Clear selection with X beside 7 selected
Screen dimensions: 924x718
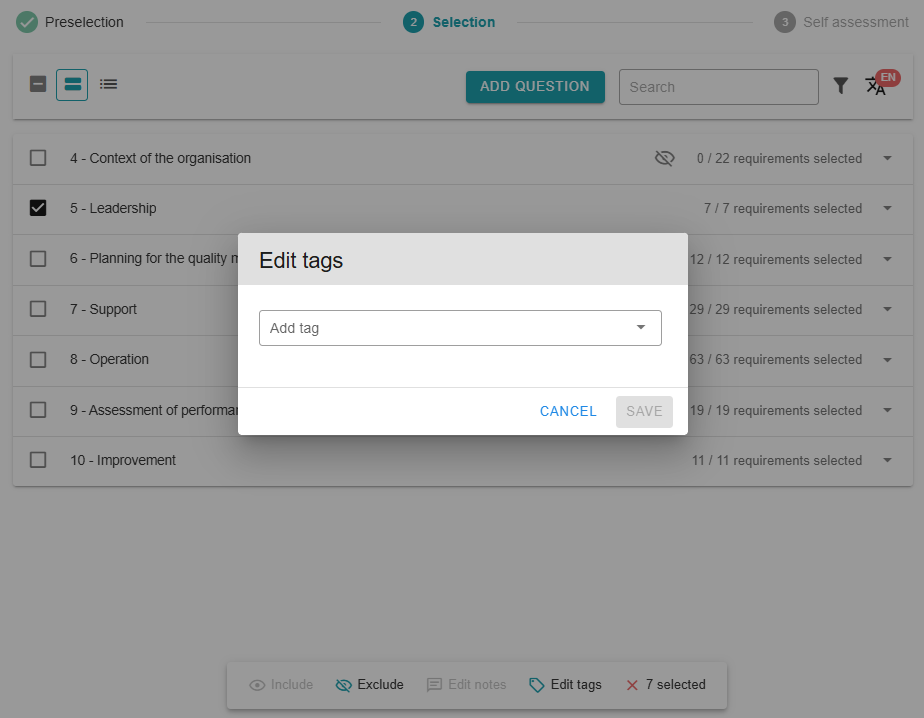(632, 685)
